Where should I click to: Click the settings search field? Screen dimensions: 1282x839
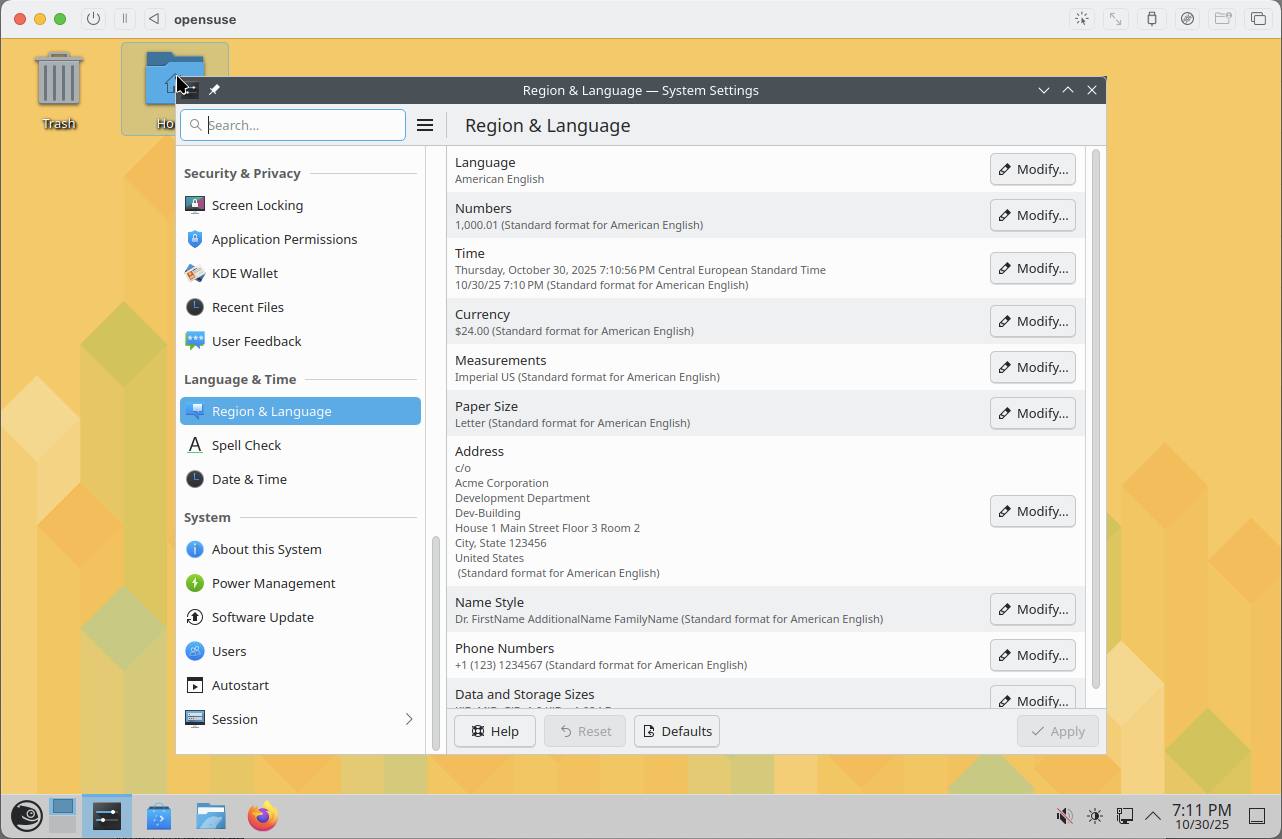303,125
